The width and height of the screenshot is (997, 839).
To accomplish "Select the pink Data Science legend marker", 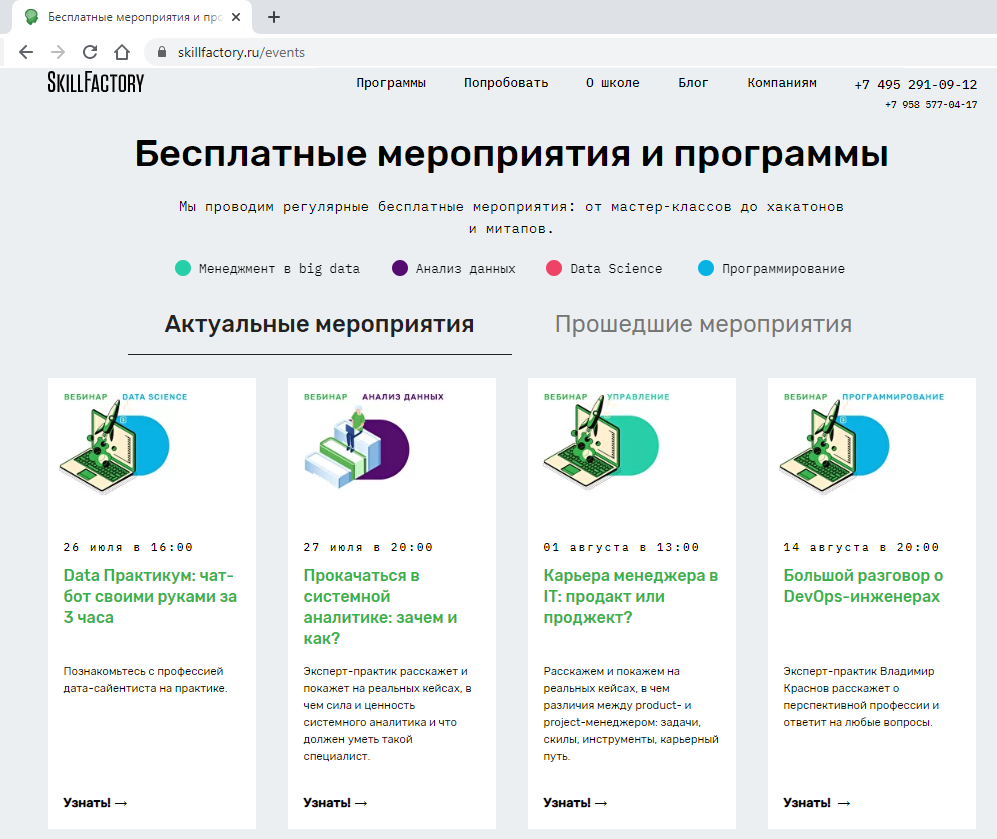I will coord(555,268).
